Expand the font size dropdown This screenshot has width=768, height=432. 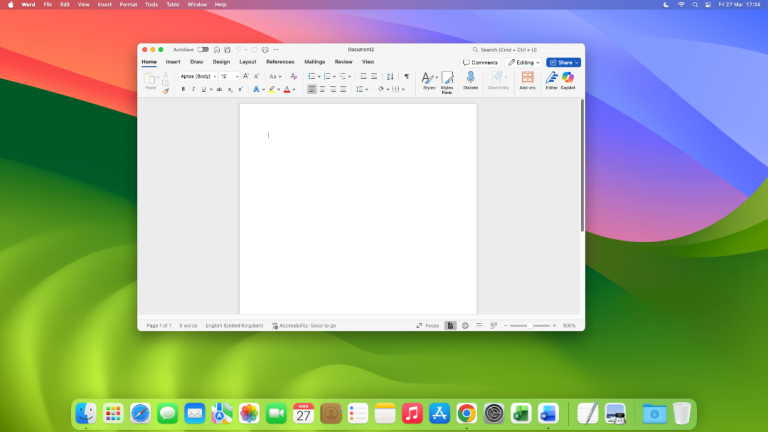(x=237, y=76)
